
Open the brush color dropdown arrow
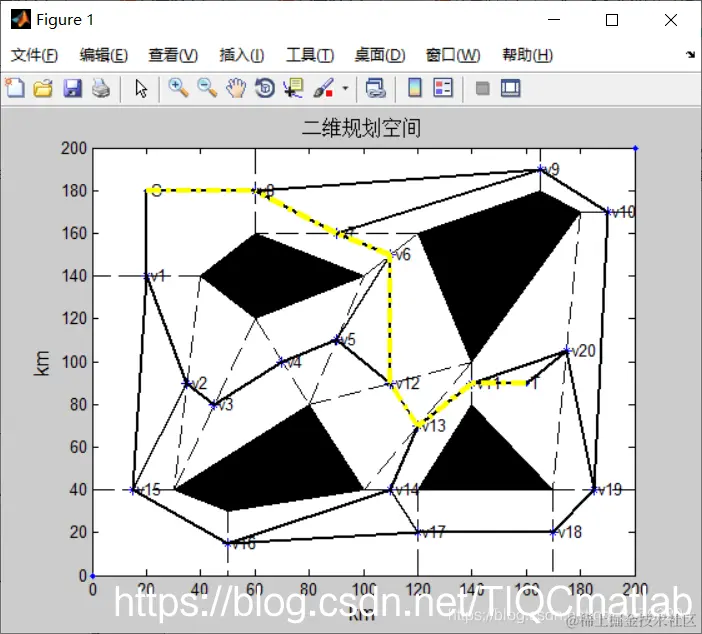(x=345, y=88)
